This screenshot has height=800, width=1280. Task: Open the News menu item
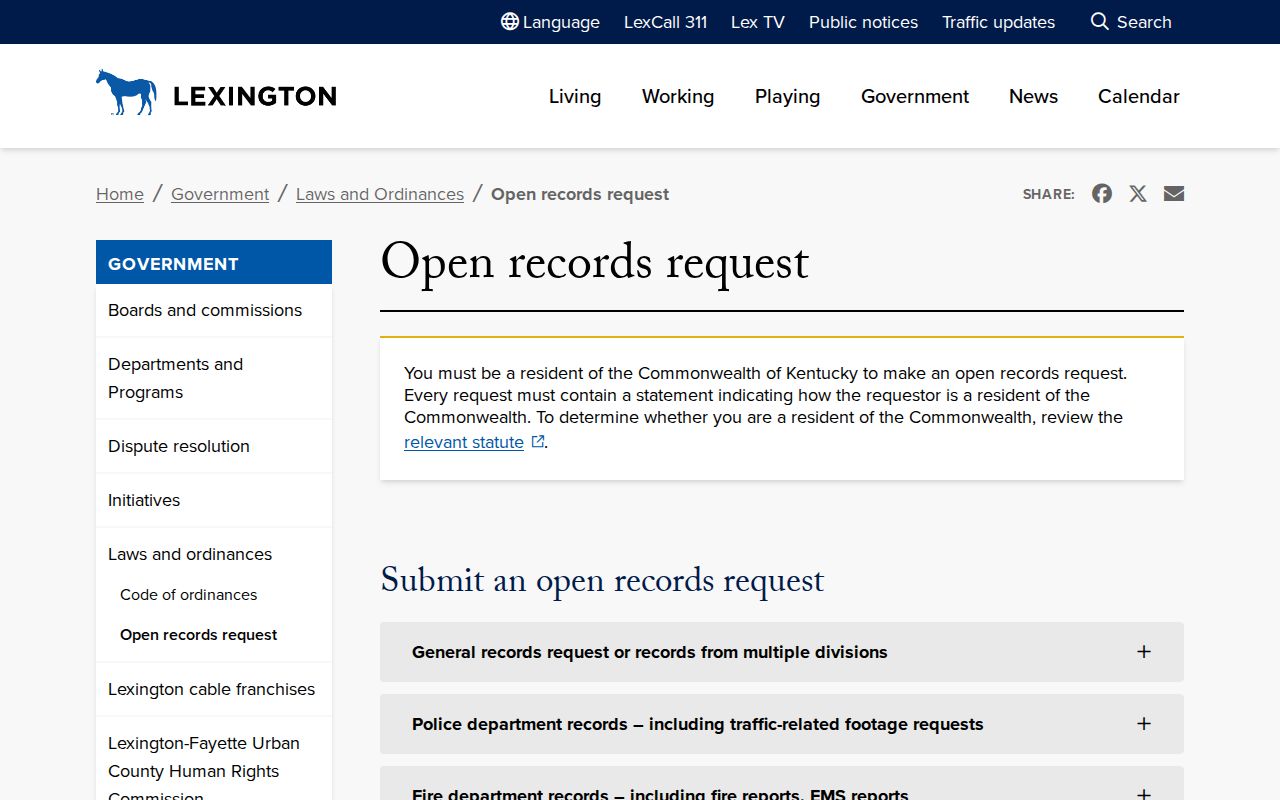(x=1033, y=97)
